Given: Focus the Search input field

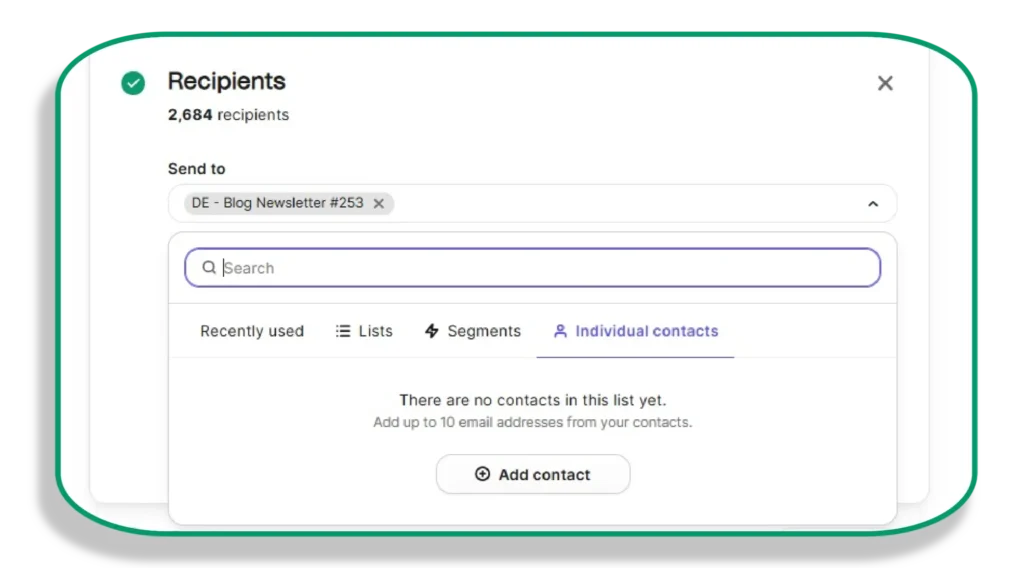Looking at the screenshot, I should pyautogui.click(x=532, y=268).
